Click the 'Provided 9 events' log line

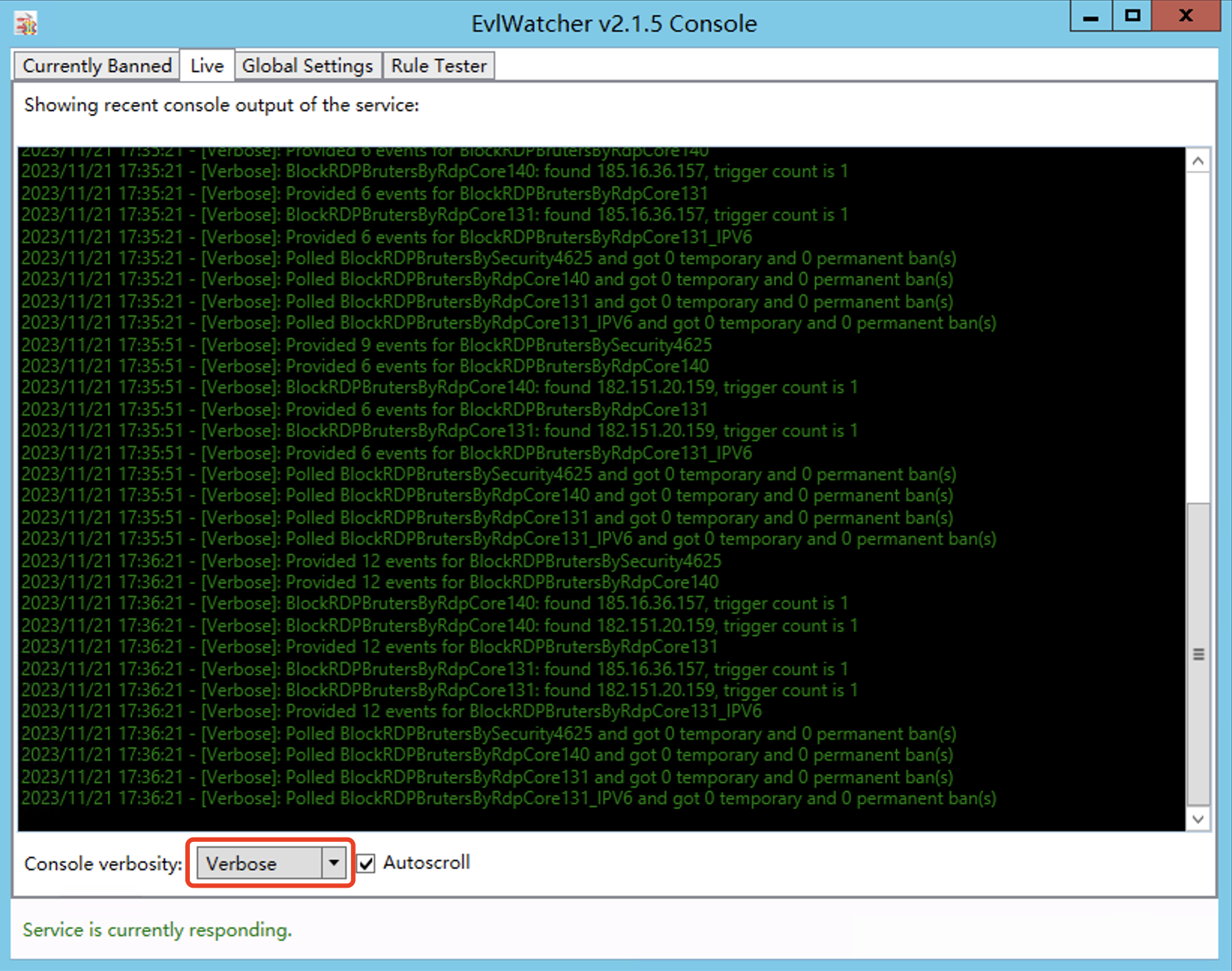[x=366, y=345]
